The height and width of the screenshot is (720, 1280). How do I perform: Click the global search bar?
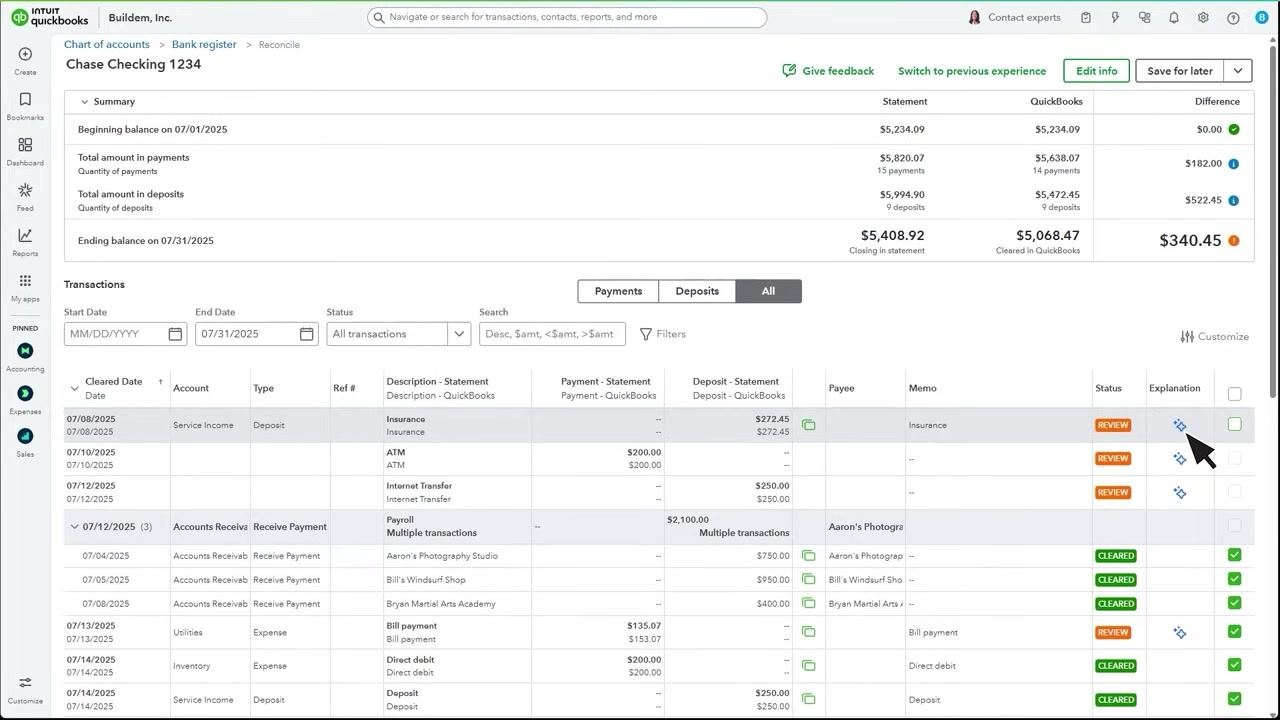coord(567,17)
